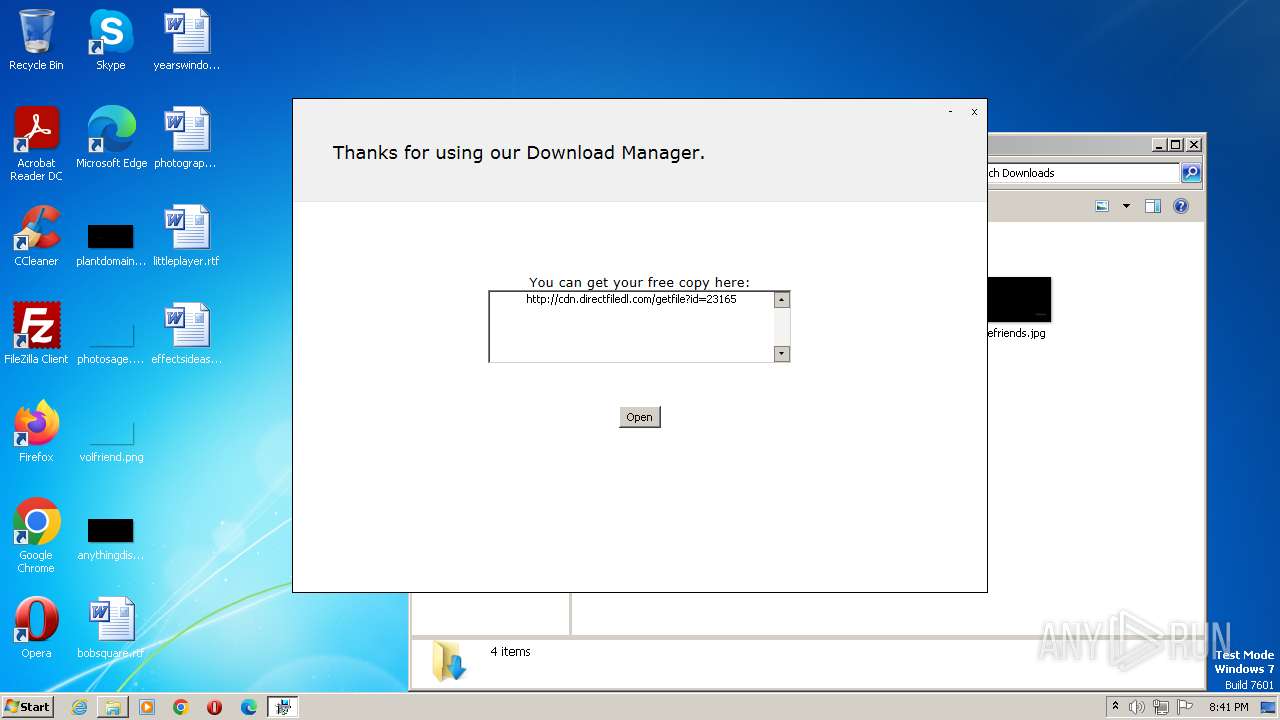This screenshot has height=720, width=1280.
Task: Select the Google Chrome desktop shortcut
Action: [x=36, y=536]
